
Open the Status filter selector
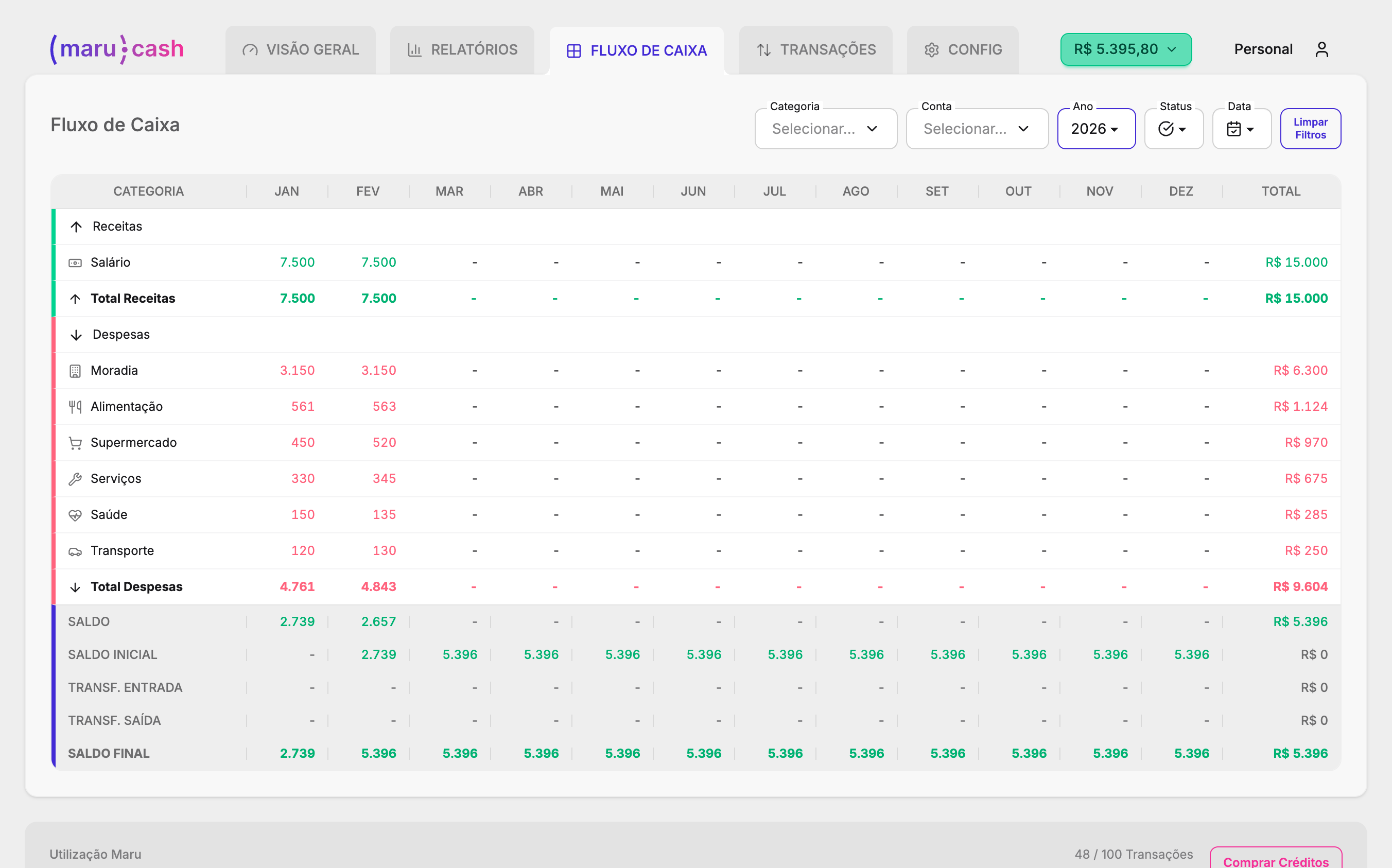1173,129
